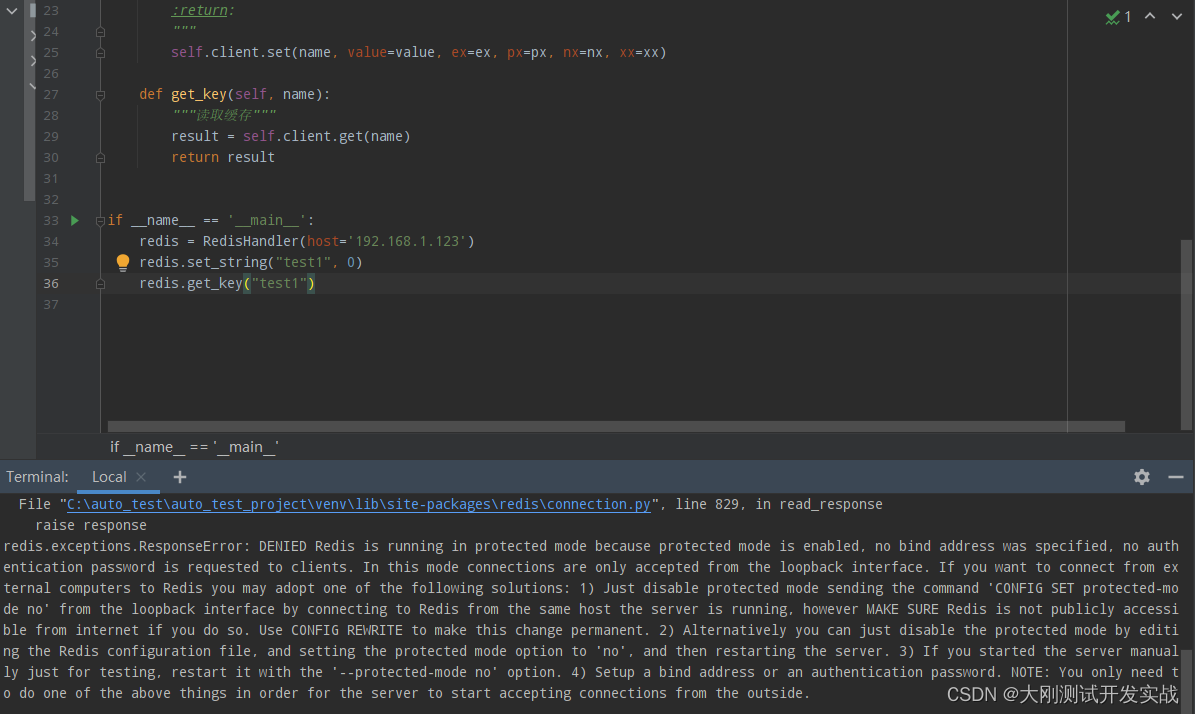Collapse the if __name__ block fold marker

click(x=100, y=221)
